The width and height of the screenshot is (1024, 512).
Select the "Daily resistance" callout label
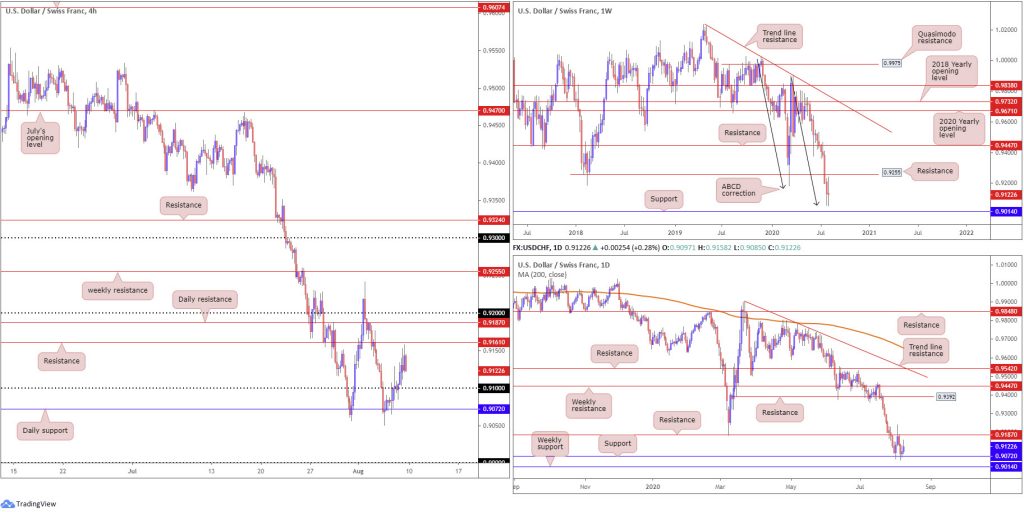[x=204, y=298]
